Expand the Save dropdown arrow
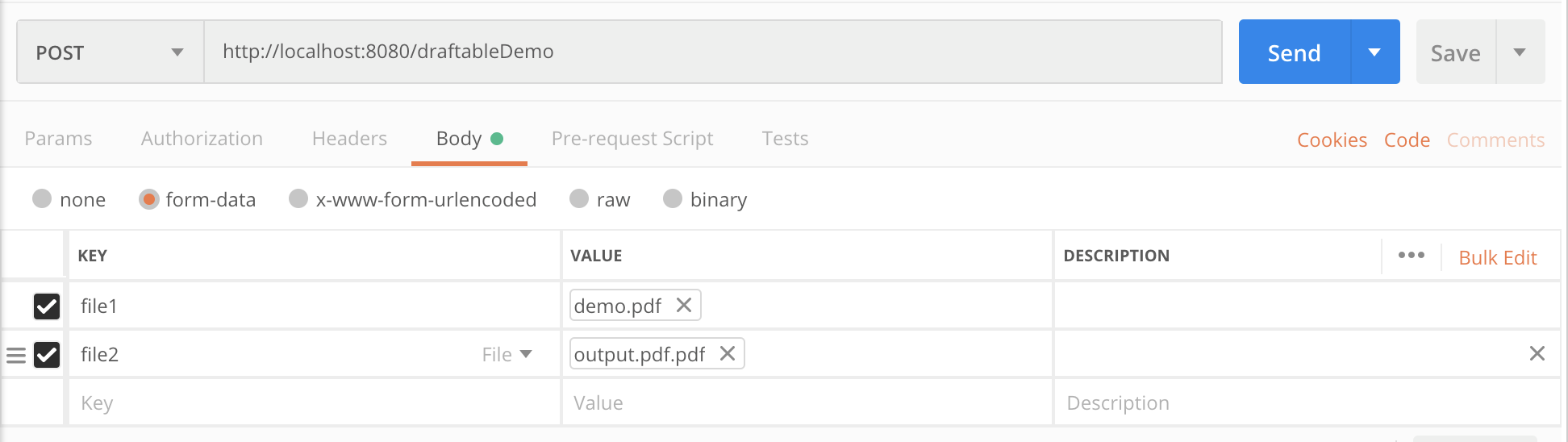Image resolution: width=1568 pixels, height=442 pixels. tap(1520, 52)
